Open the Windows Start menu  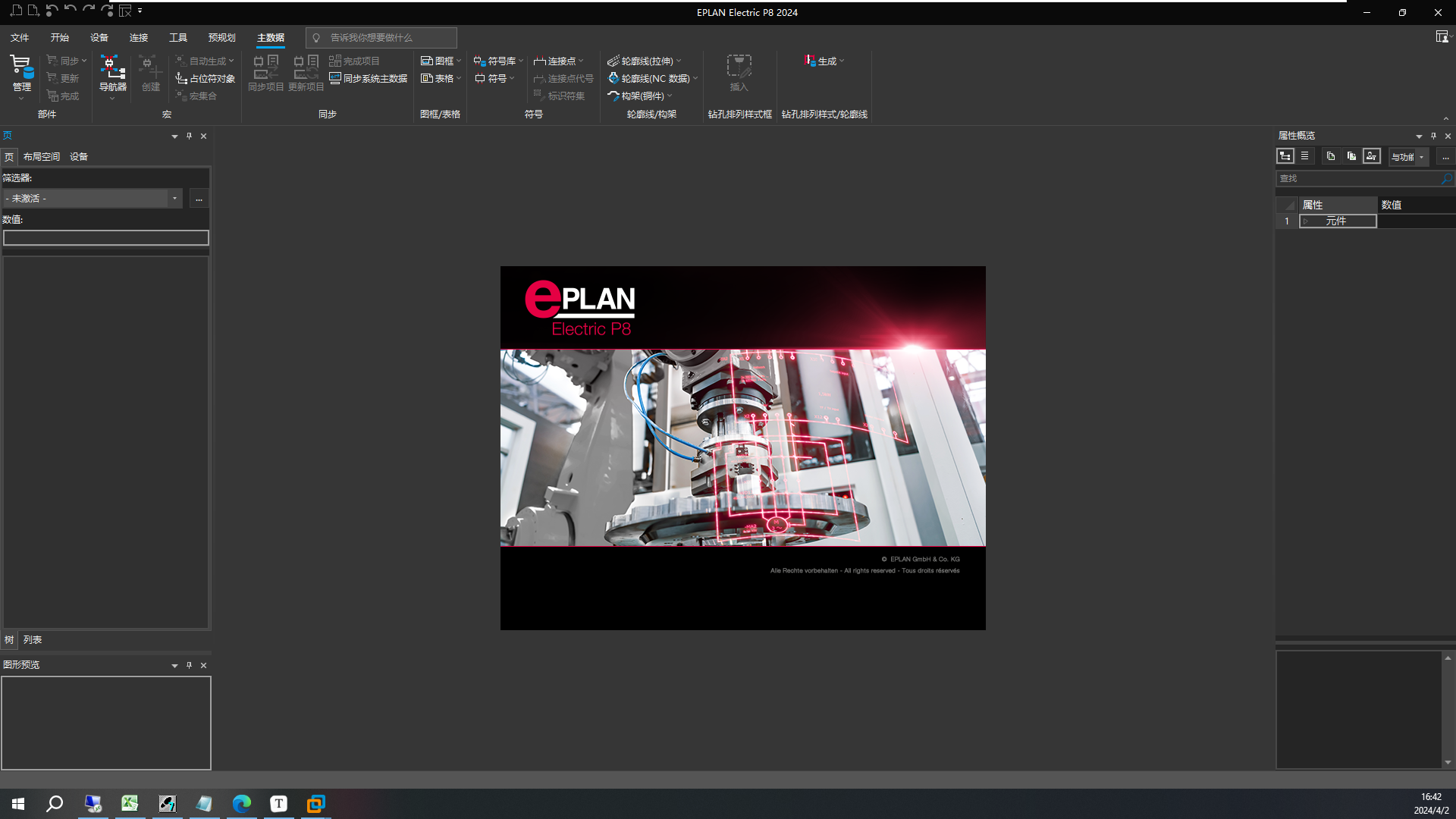click(18, 803)
